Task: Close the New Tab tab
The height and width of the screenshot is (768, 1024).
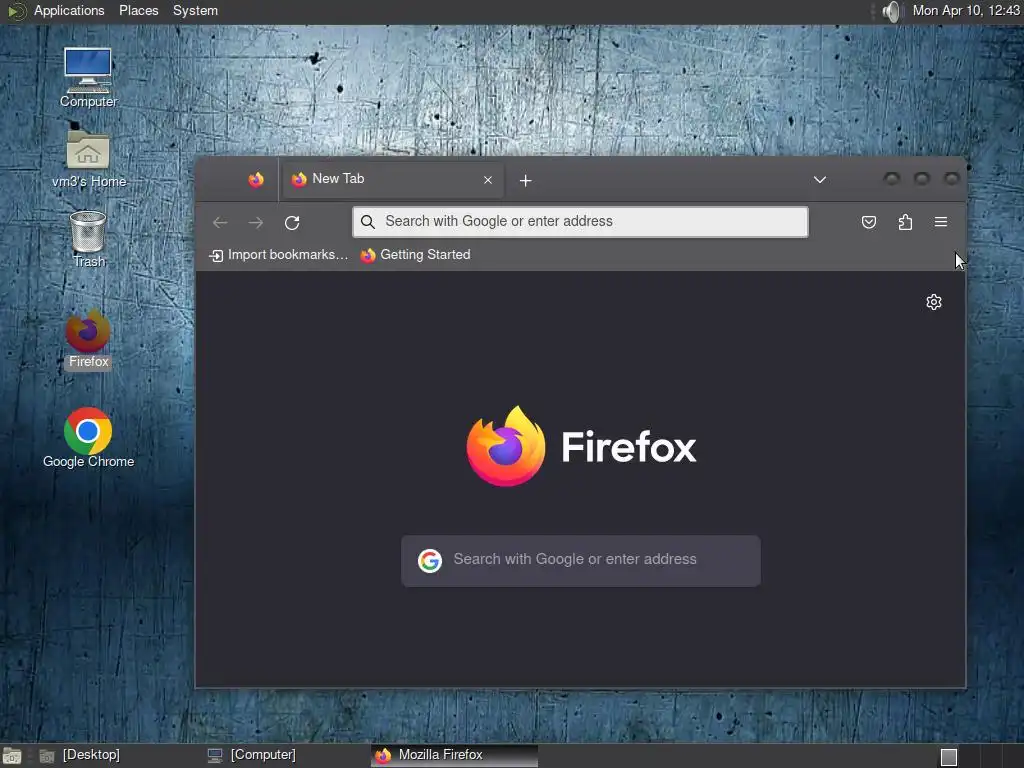Action: click(x=488, y=180)
